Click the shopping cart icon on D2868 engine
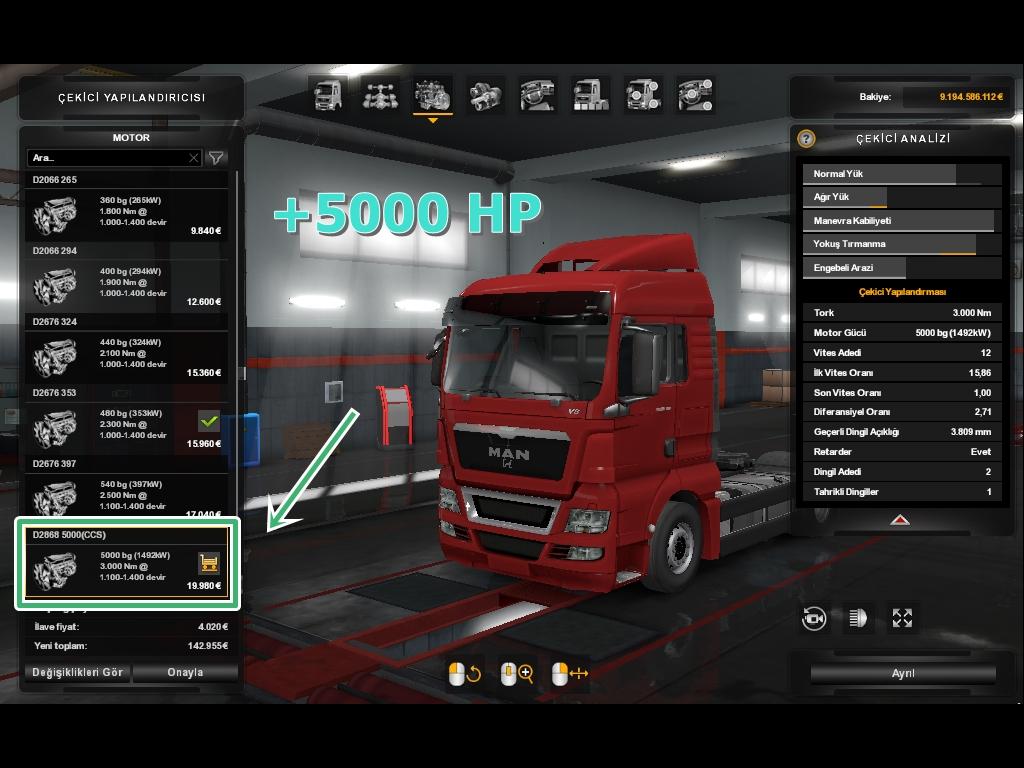This screenshot has width=1024, height=768. tap(209, 562)
